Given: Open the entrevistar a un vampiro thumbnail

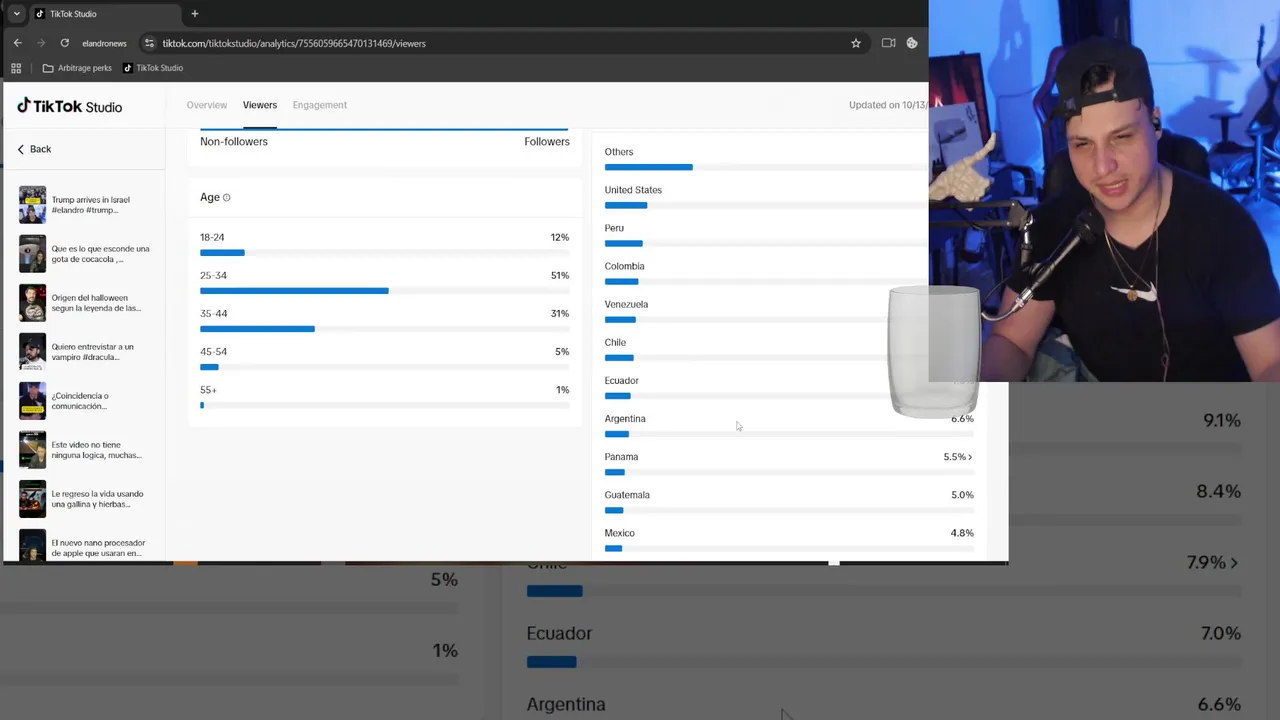Looking at the screenshot, I should tap(32, 352).
